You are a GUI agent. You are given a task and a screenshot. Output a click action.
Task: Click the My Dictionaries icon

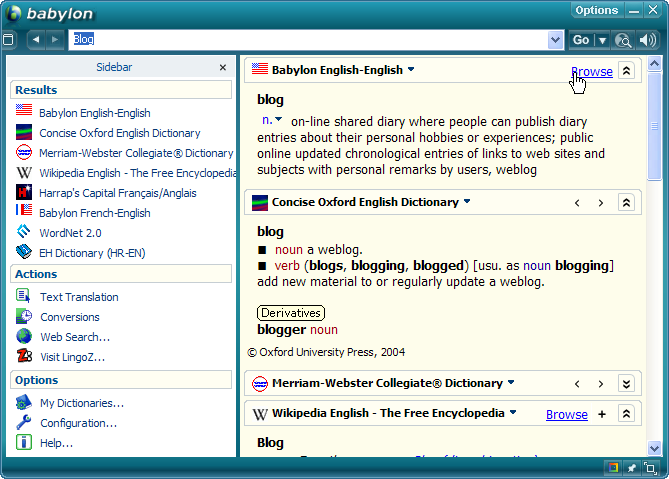(x=24, y=402)
